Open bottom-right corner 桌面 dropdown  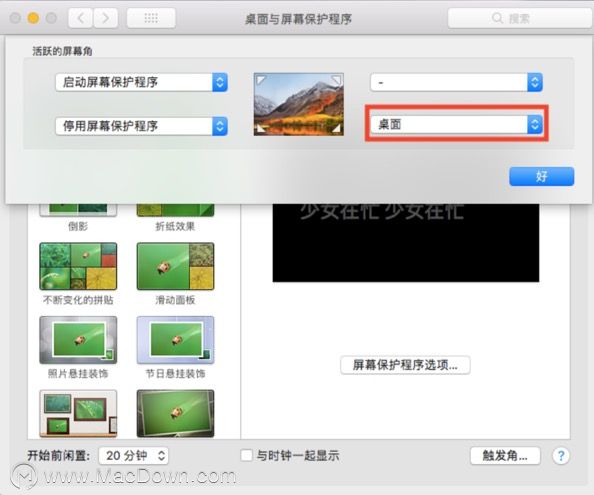(456, 124)
